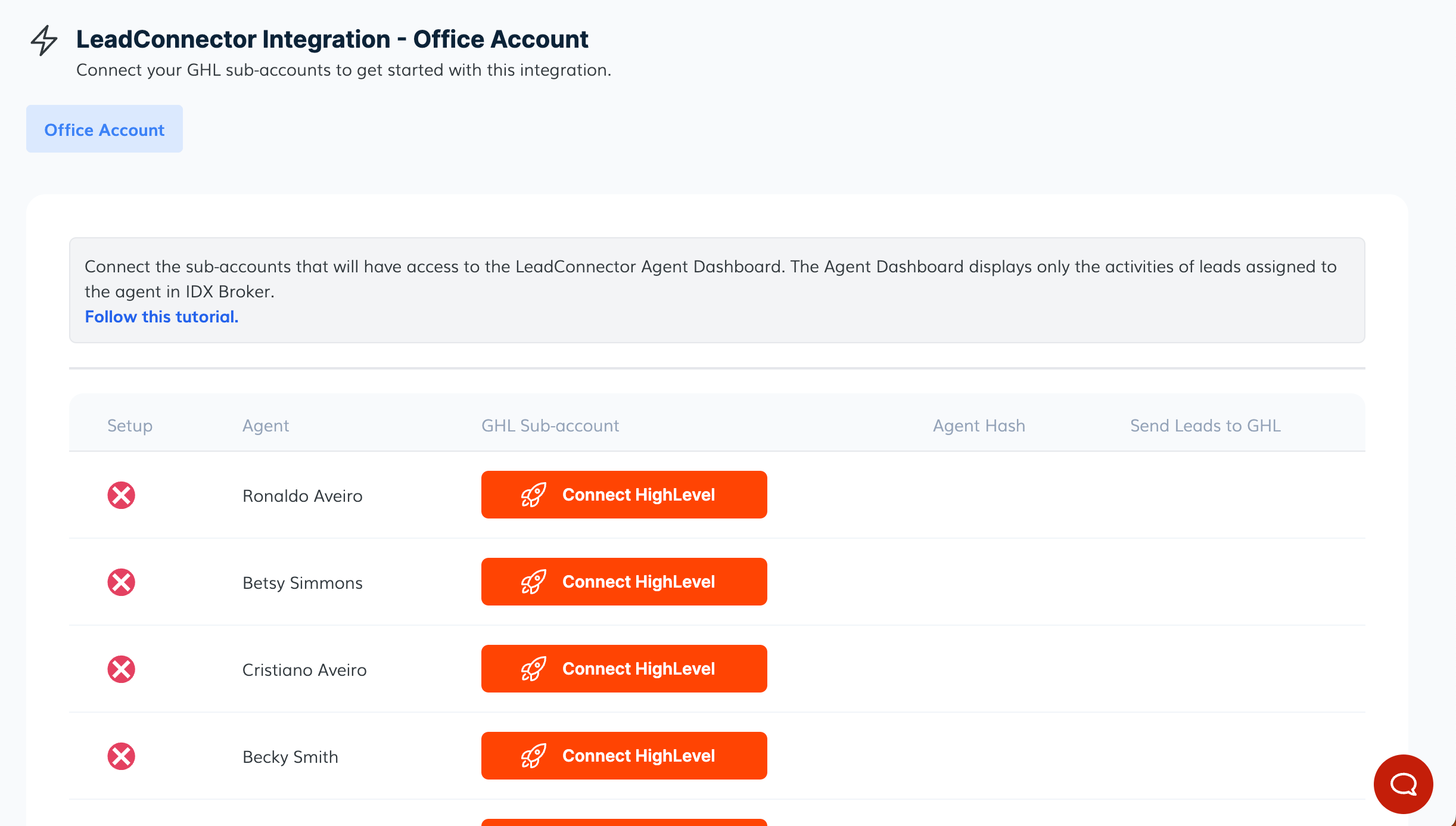Viewport: 1456px width, 826px height.
Task: Click the Setup column header
Action: pos(130,426)
